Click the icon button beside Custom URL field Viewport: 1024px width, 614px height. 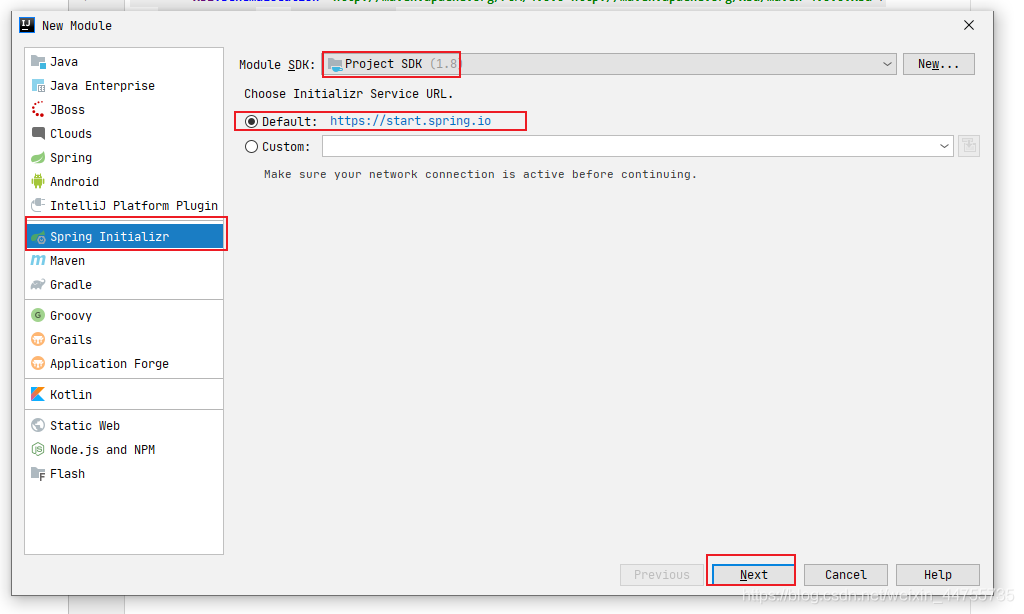pyautogui.click(x=968, y=146)
